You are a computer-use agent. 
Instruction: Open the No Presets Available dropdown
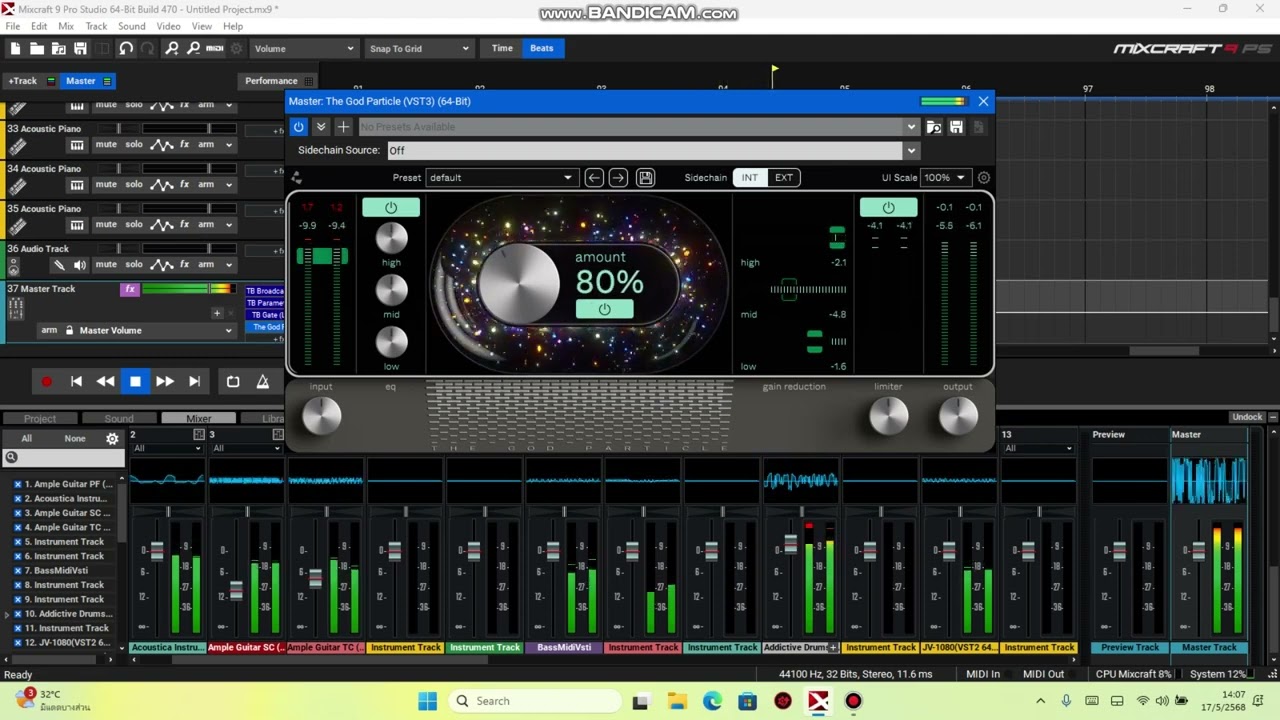(x=638, y=127)
